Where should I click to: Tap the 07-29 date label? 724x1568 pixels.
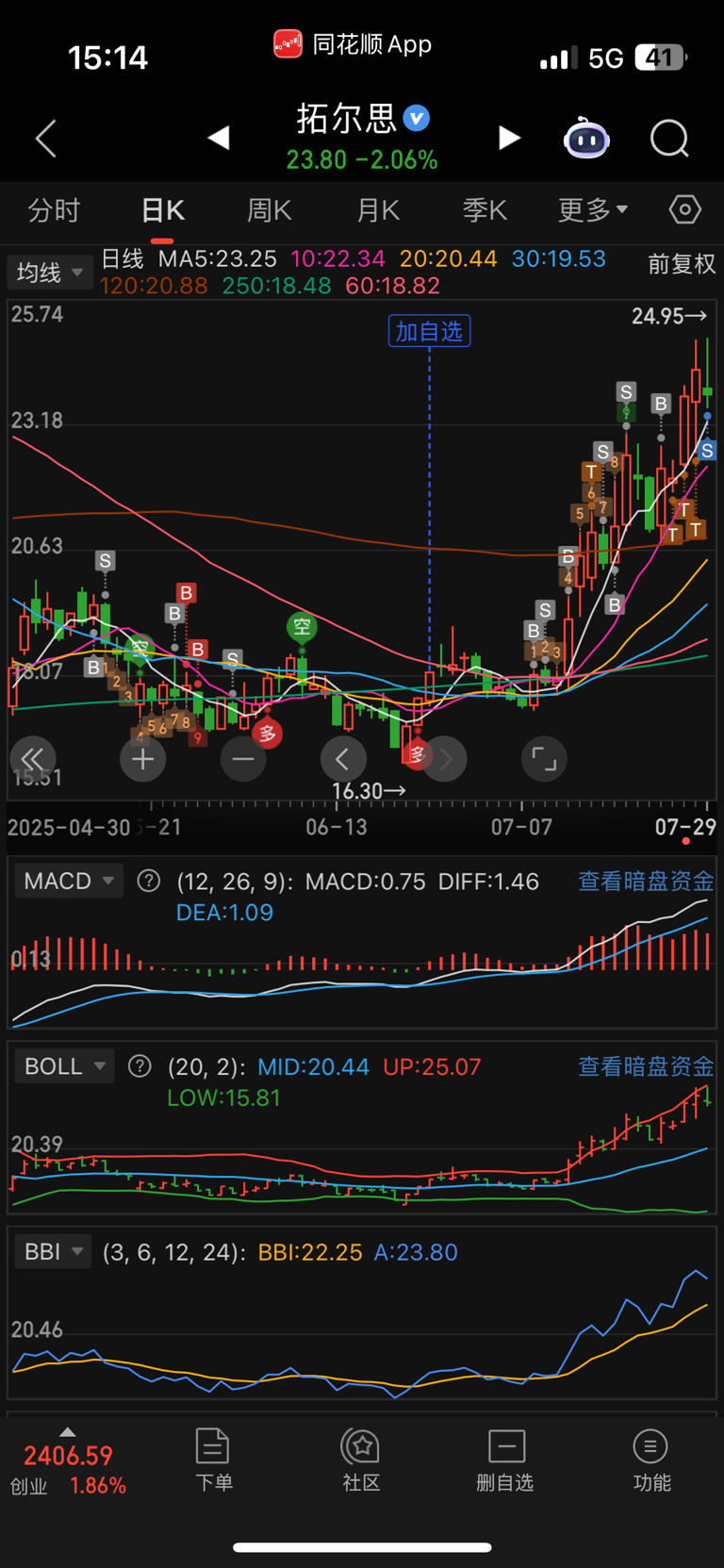point(685,827)
